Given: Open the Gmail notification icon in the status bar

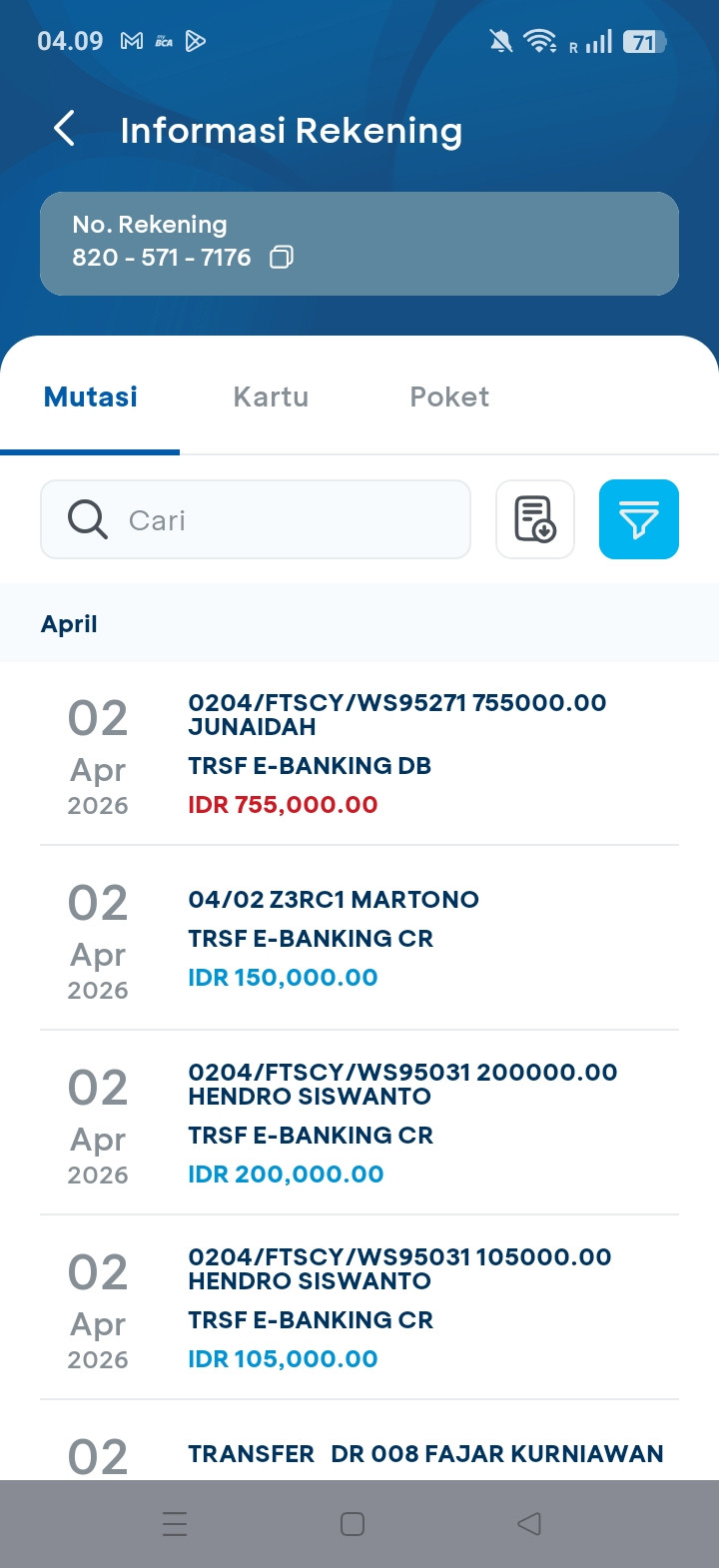Looking at the screenshot, I should point(131,41).
